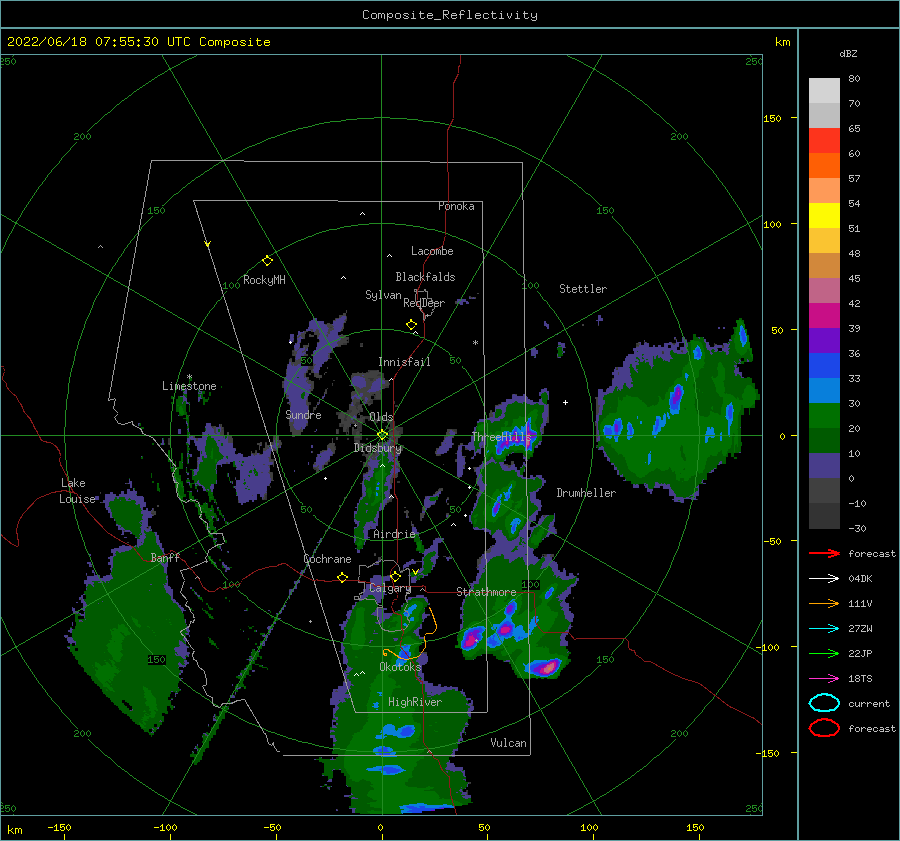The image size is (900, 841).
Task: Pick the bright green 20–30 dBZ swatch
Action: [x=824, y=416]
